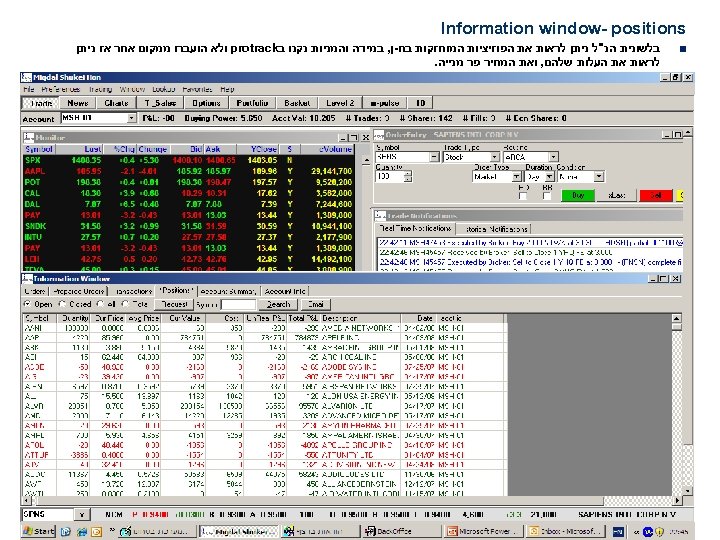Click the IO toolbar button
The image size is (720, 540).
[x=420, y=103]
